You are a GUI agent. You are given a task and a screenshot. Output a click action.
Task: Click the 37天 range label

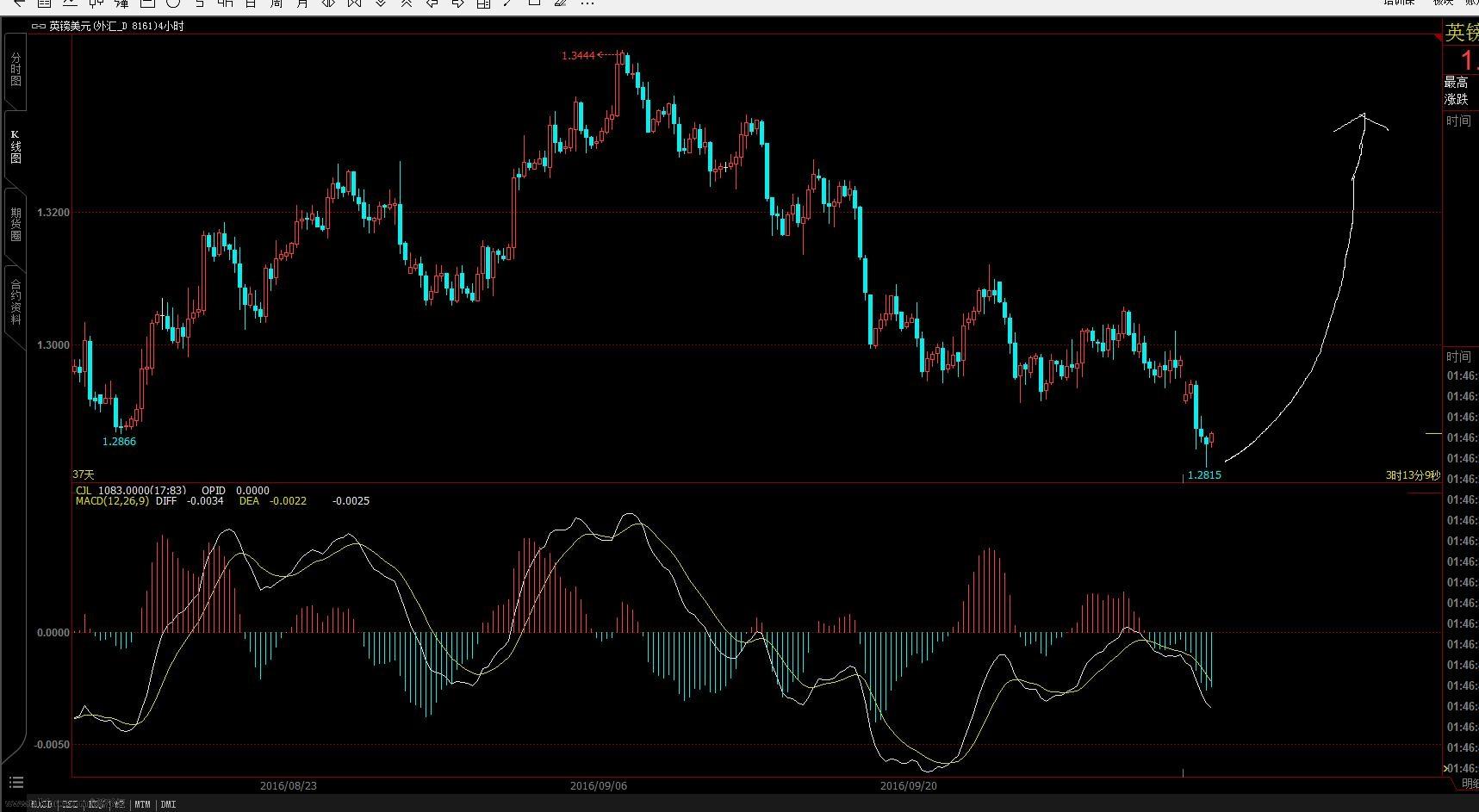(x=84, y=474)
